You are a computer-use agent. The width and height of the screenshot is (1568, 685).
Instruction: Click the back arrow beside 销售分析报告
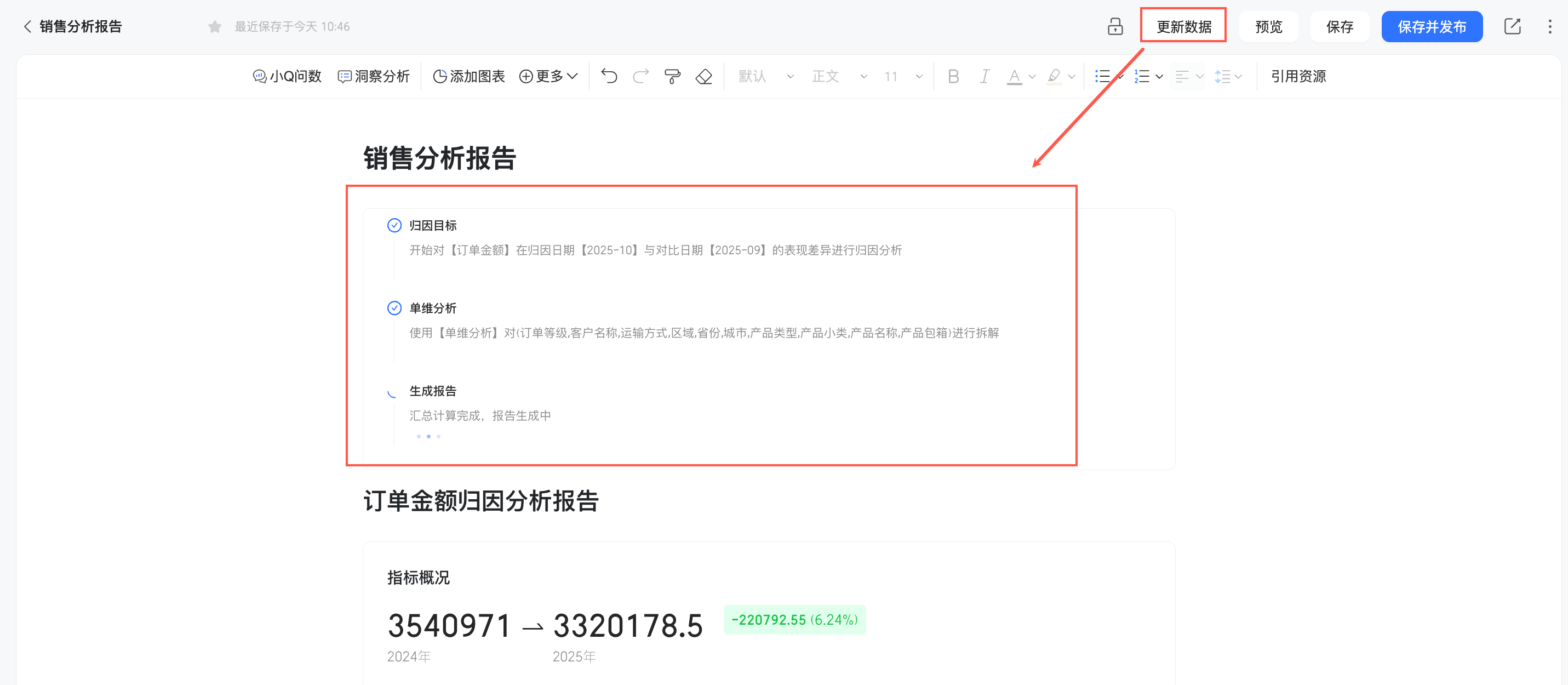(27, 27)
